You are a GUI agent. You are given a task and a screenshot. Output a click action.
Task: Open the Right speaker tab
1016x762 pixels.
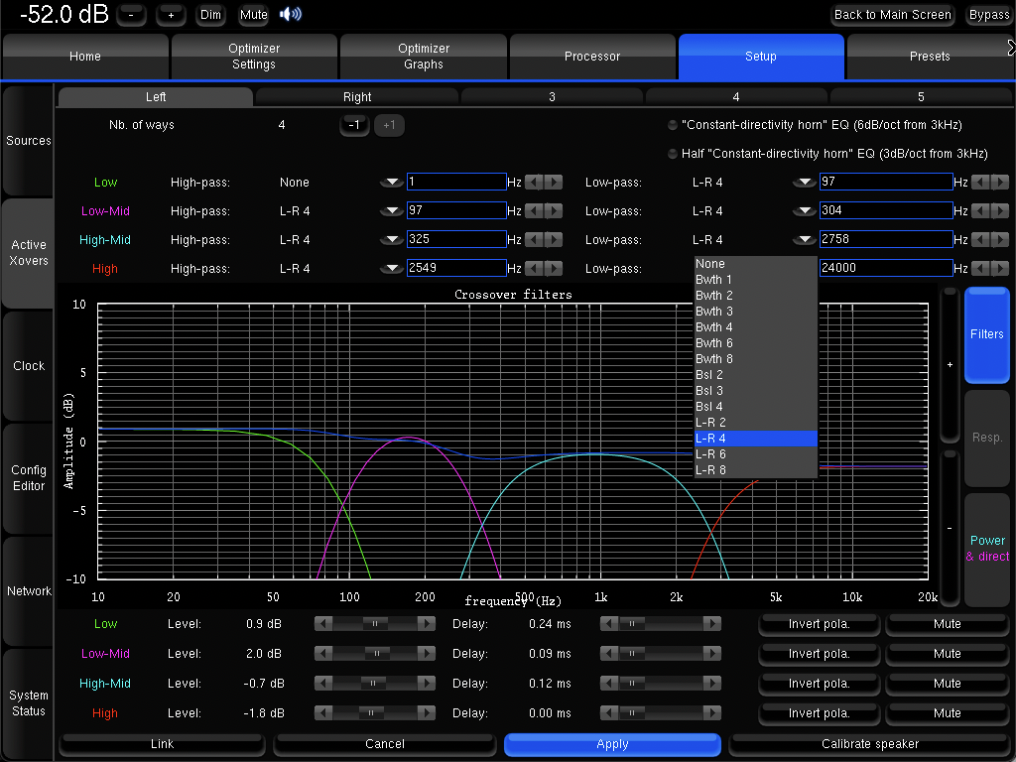click(357, 97)
